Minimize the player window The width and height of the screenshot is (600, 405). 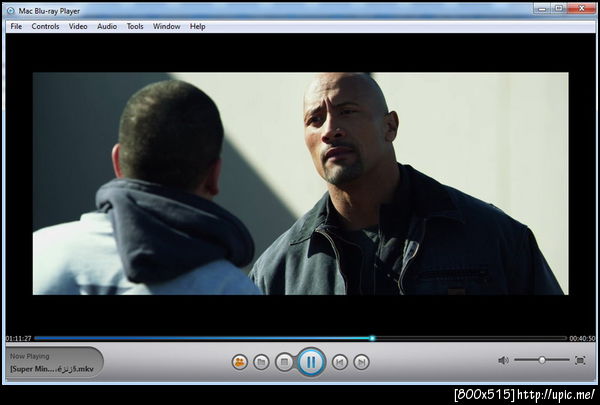pyautogui.click(x=542, y=9)
